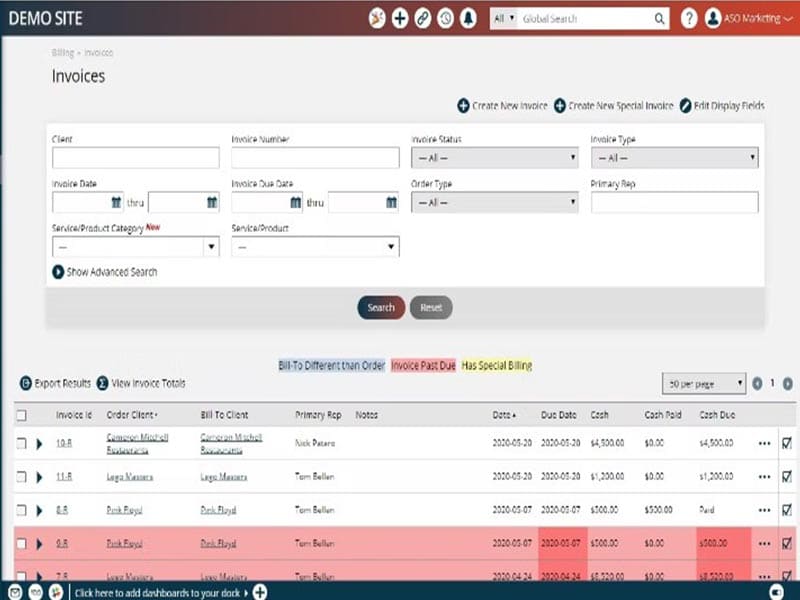Expand row details for invoice 11-R
The width and height of the screenshot is (800, 600).
coord(39,478)
